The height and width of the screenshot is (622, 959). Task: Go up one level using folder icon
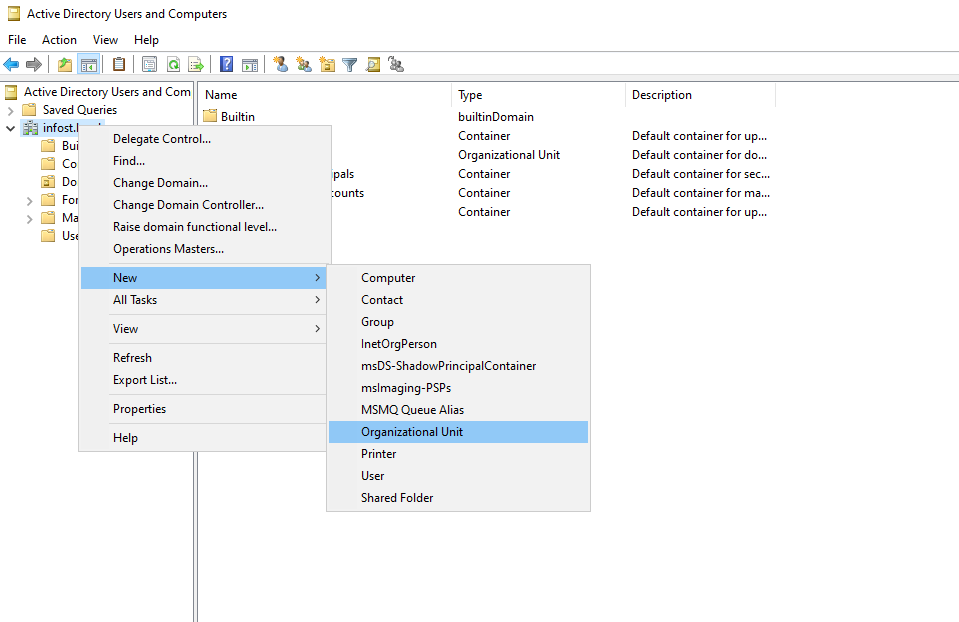pos(65,64)
